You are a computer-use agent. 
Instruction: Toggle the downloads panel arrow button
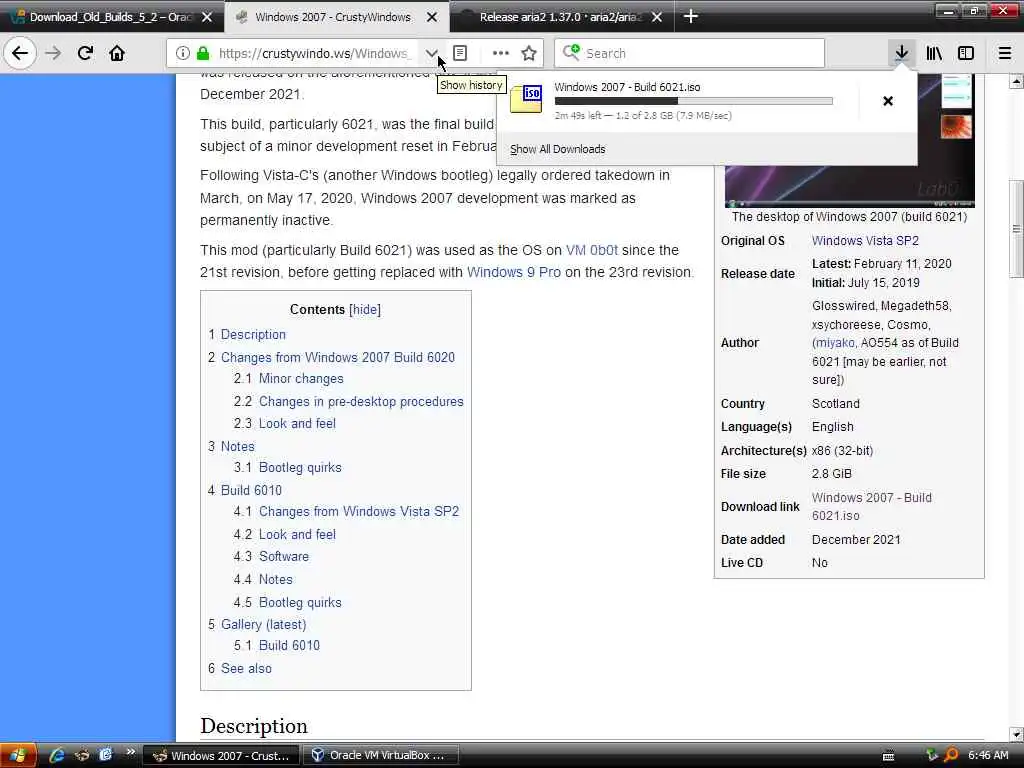901,53
